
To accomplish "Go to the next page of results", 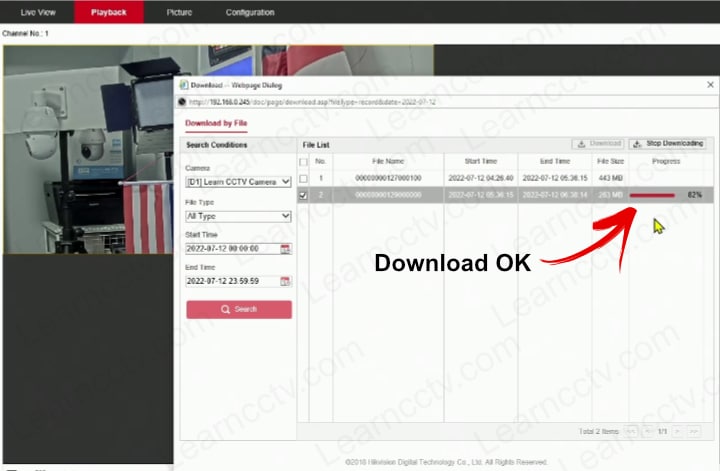I will (677, 431).
